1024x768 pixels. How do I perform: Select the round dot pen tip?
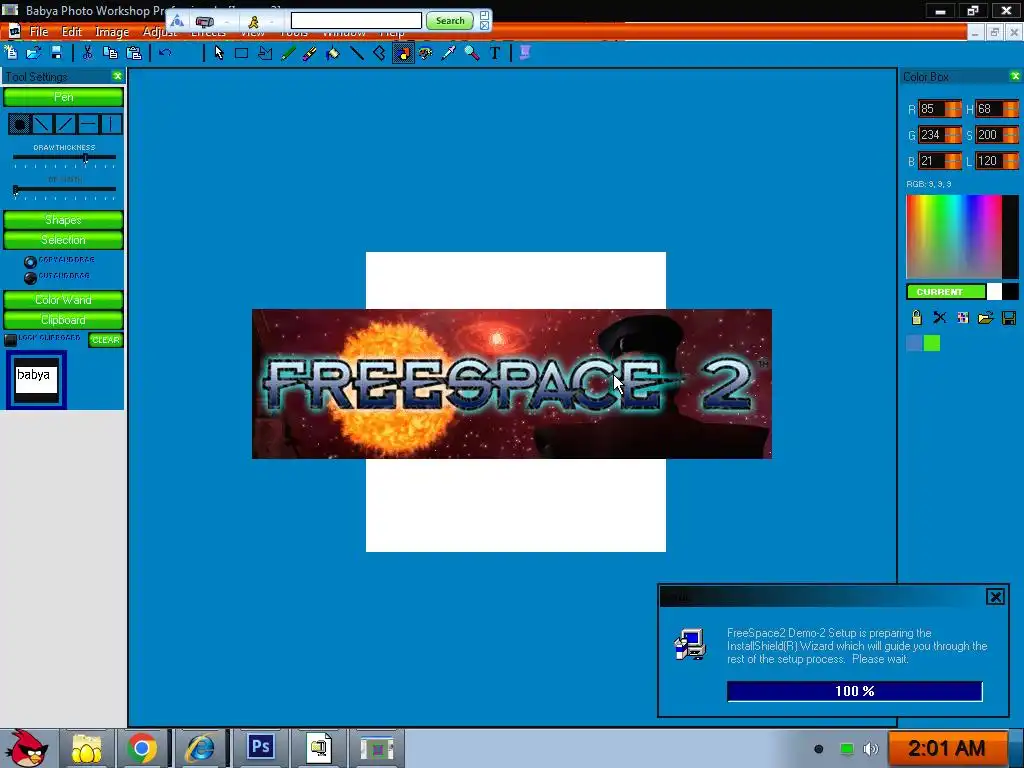tap(19, 124)
